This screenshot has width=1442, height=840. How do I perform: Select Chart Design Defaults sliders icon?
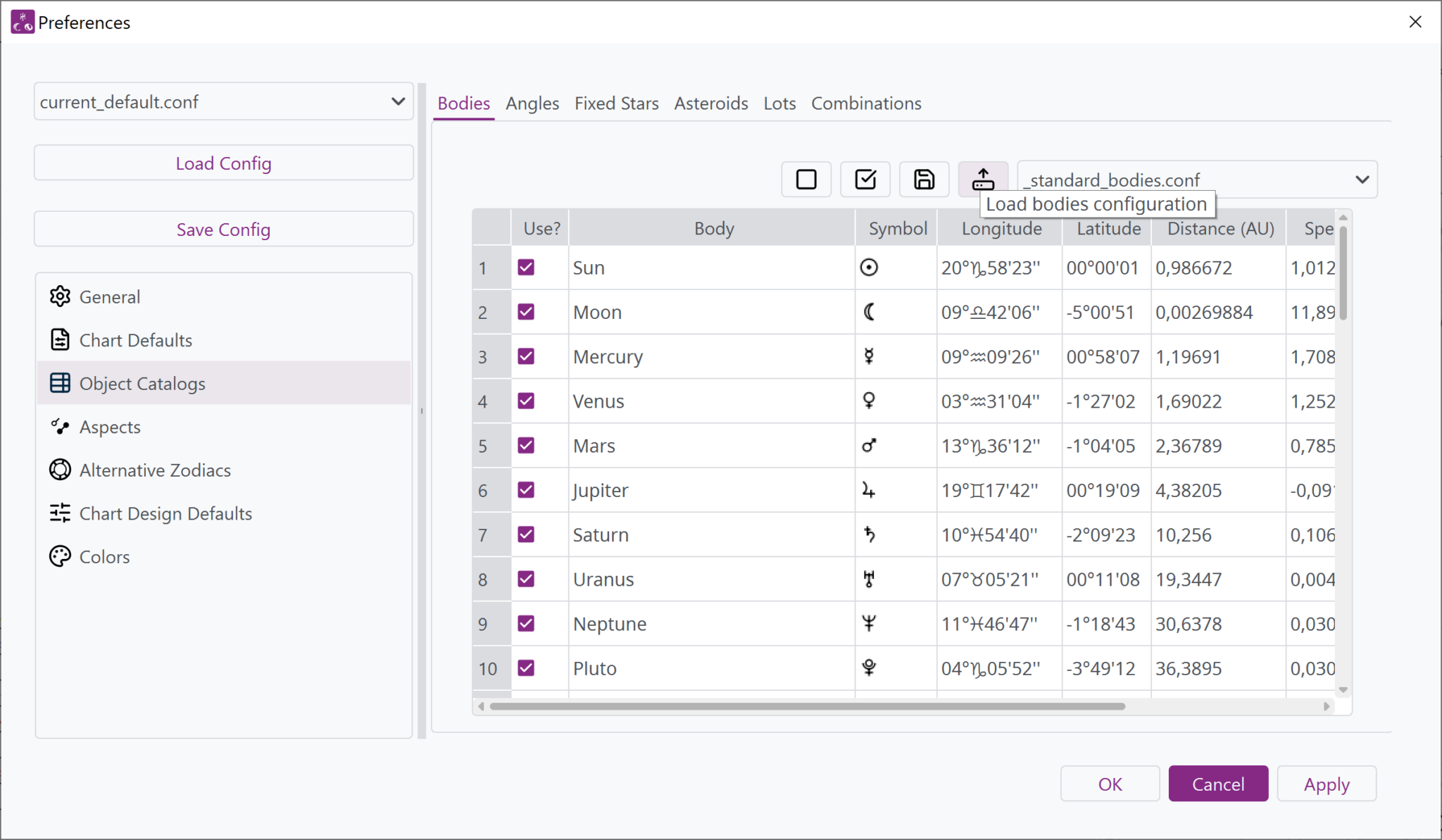pos(61,513)
